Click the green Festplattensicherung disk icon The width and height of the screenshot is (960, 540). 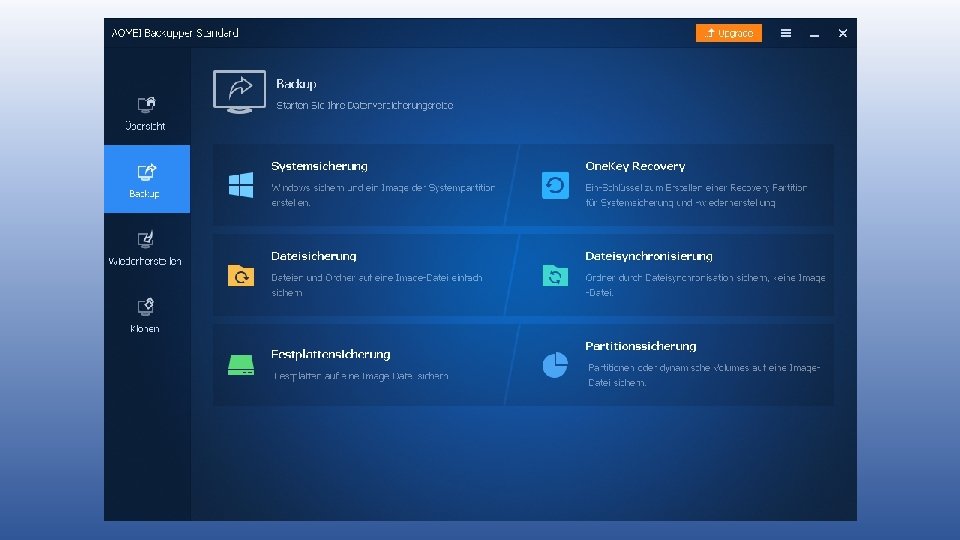(241, 365)
